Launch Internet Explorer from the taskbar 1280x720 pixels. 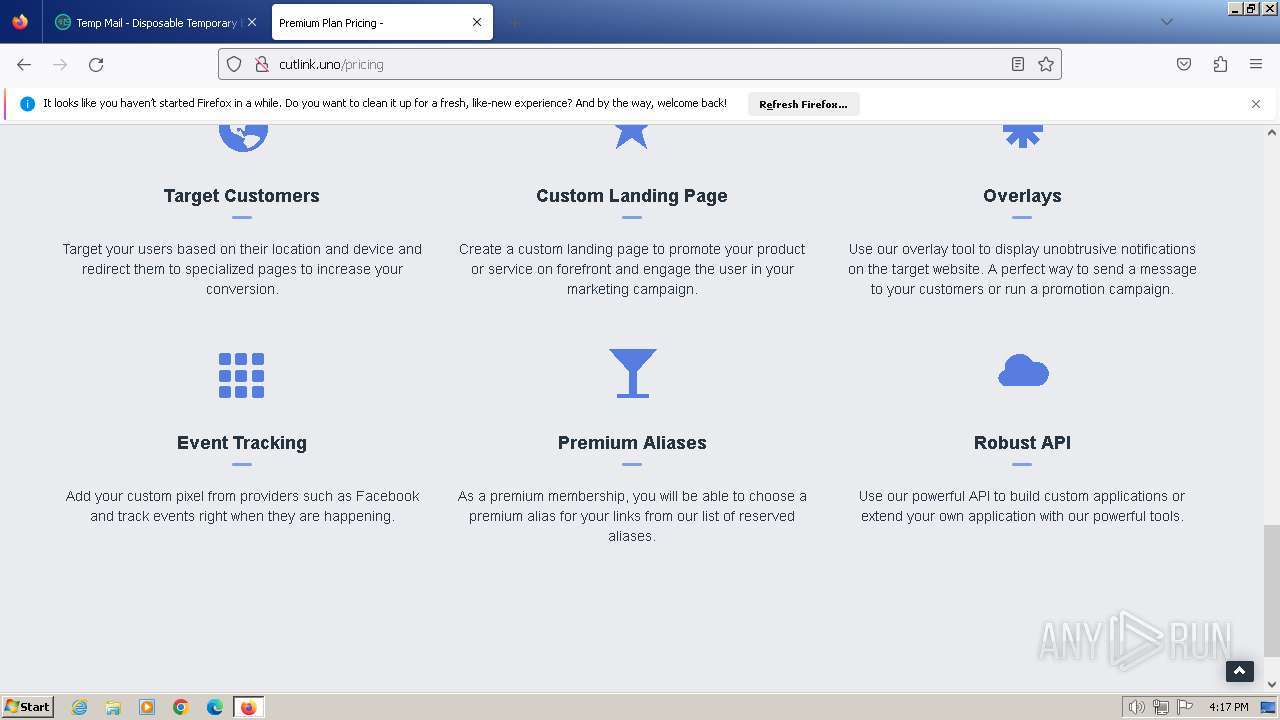click(x=80, y=707)
